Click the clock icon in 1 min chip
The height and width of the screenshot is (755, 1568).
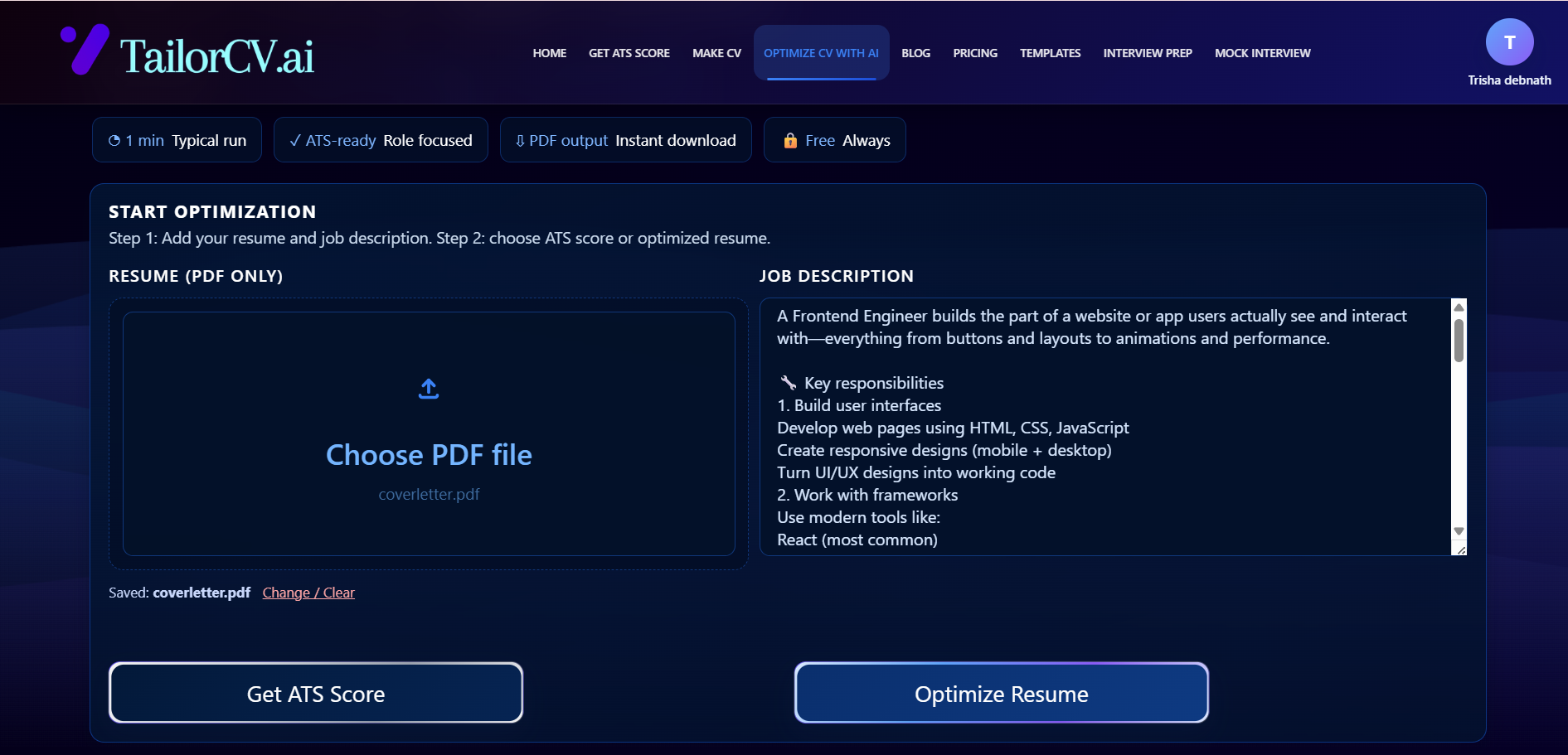(x=114, y=141)
